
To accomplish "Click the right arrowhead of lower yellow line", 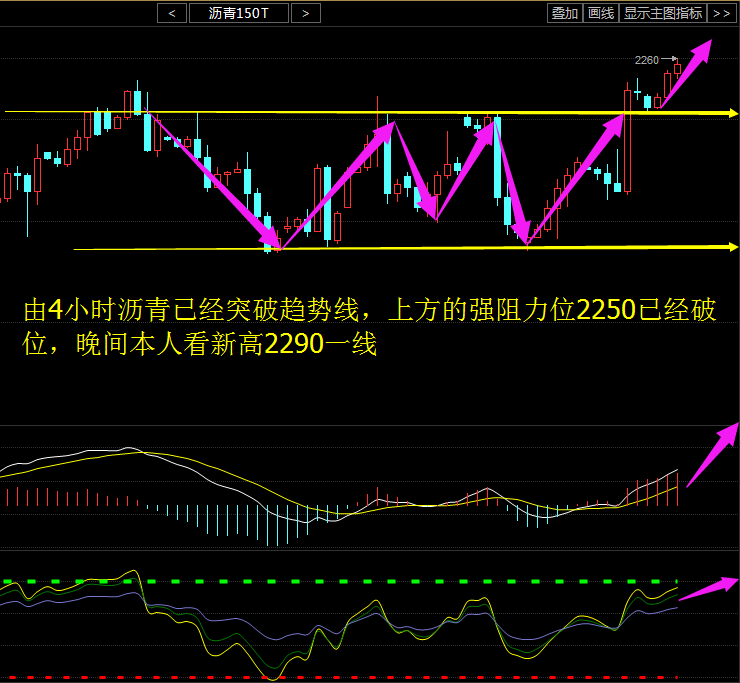I will (x=732, y=246).
